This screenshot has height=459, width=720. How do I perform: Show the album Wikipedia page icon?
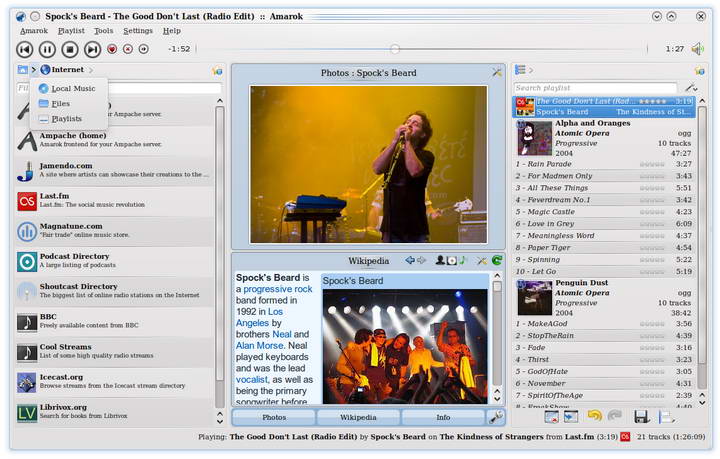pos(452,261)
